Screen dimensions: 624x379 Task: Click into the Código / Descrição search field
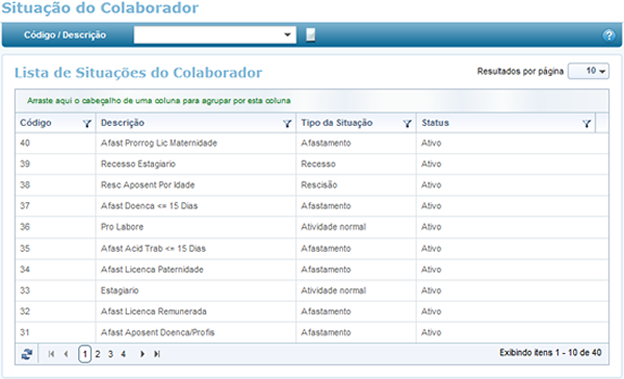tap(207, 35)
